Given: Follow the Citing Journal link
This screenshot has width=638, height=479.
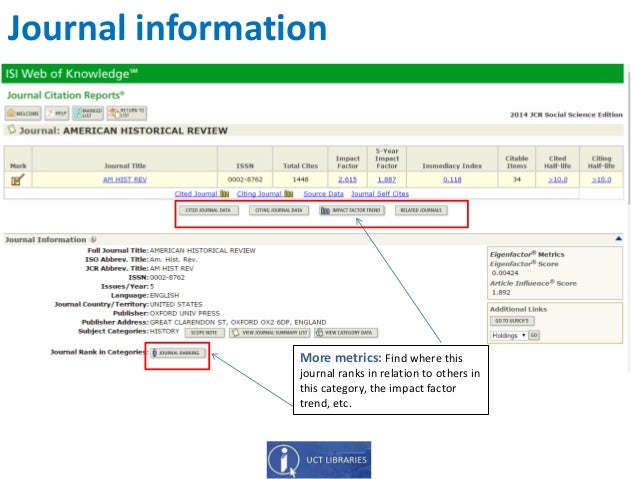Looking at the screenshot, I should (259, 194).
